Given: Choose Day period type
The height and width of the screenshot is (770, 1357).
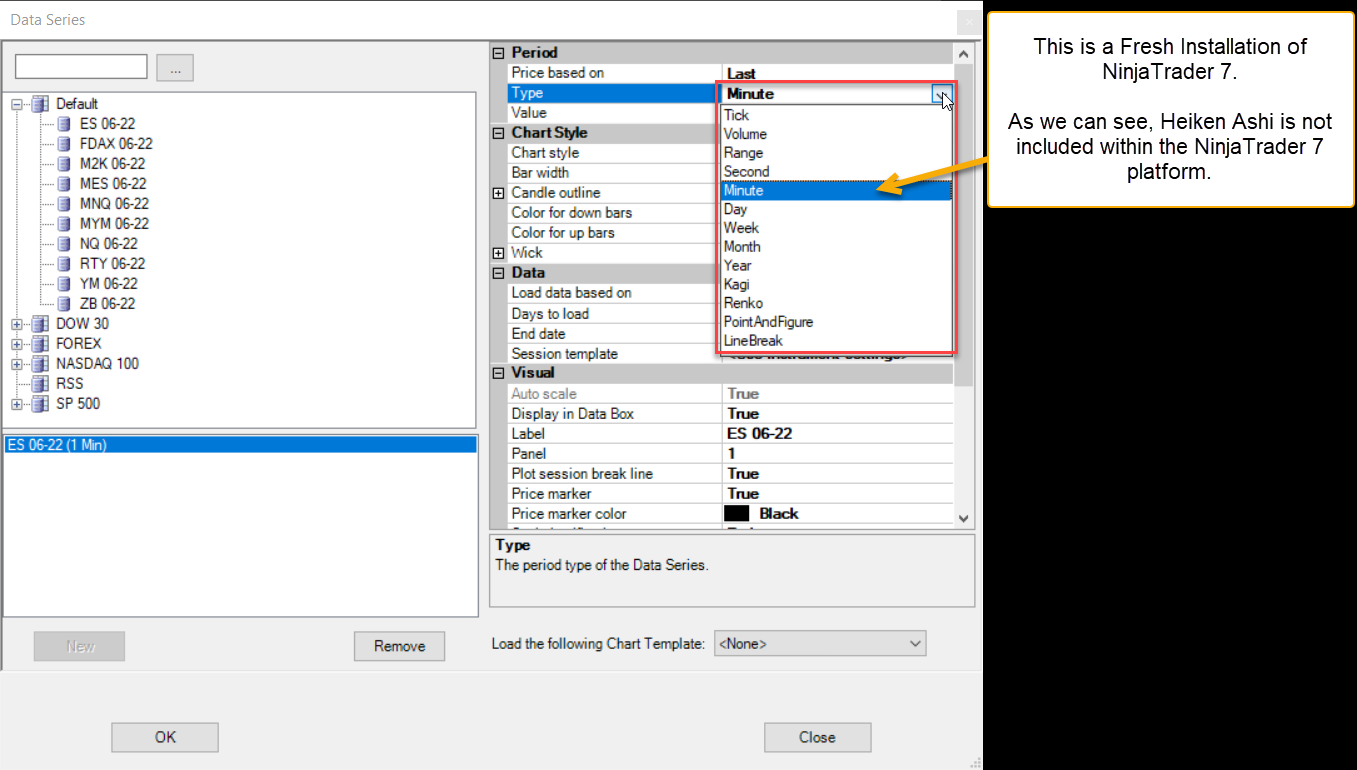Looking at the screenshot, I should [836, 210].
